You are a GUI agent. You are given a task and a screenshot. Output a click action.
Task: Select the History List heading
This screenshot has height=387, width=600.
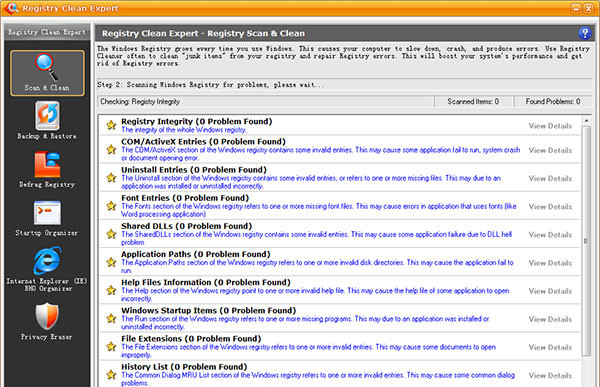point(184,367)
